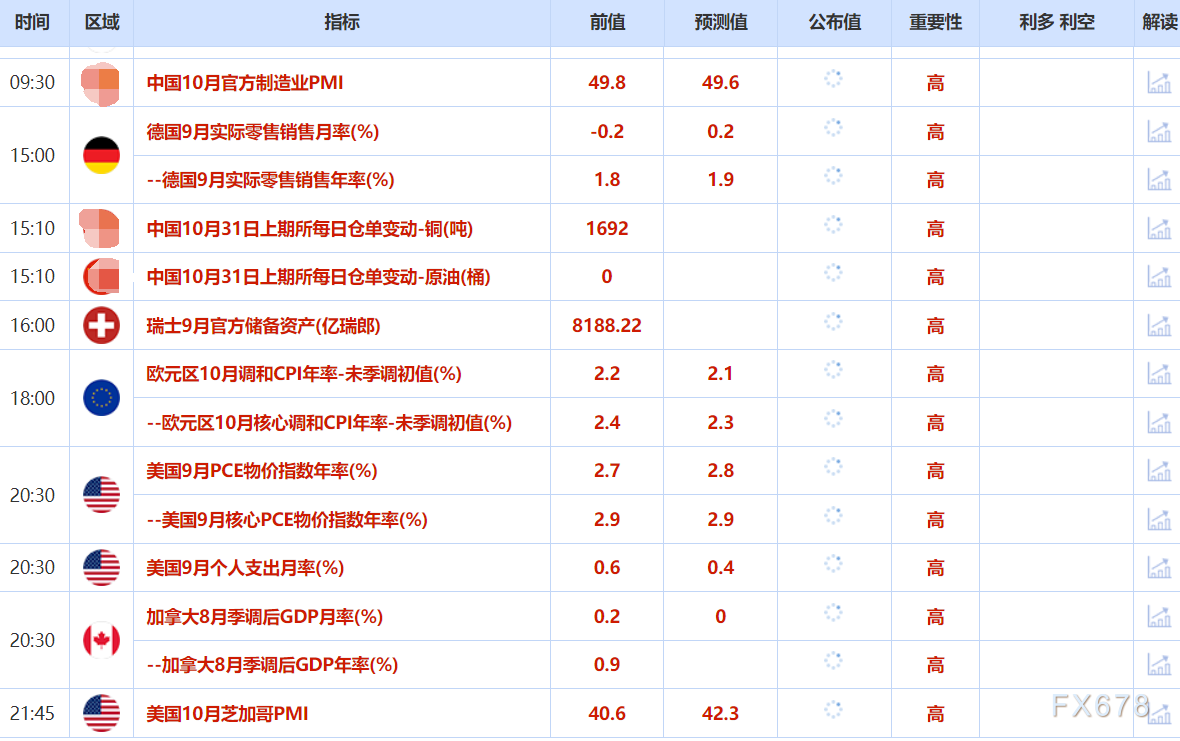Image resolution: width=1180 pixels, height=741 pixels.
Task: Click the US flag beside 美国9月PCE data
Action: (x=100, y=494)
